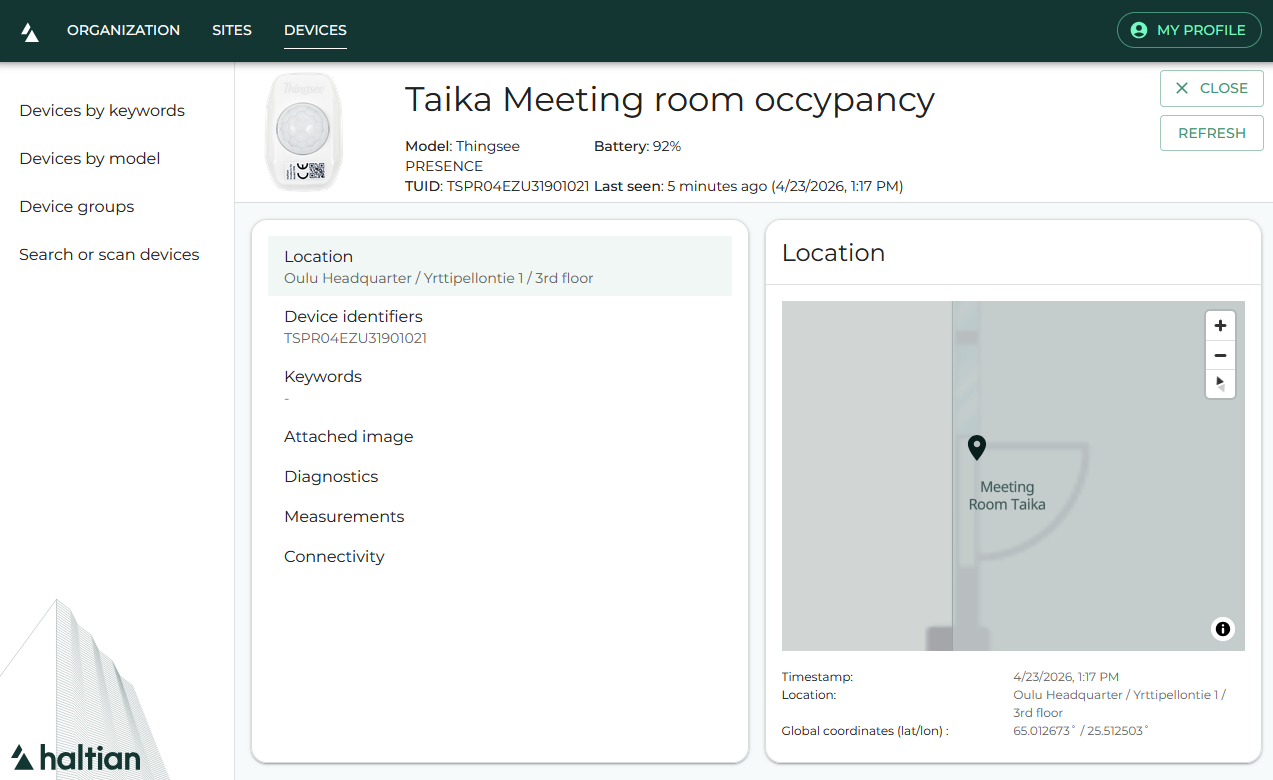1273x780 pixels.
Task: Zoom in on the location map
Action: click(1220, 326)
